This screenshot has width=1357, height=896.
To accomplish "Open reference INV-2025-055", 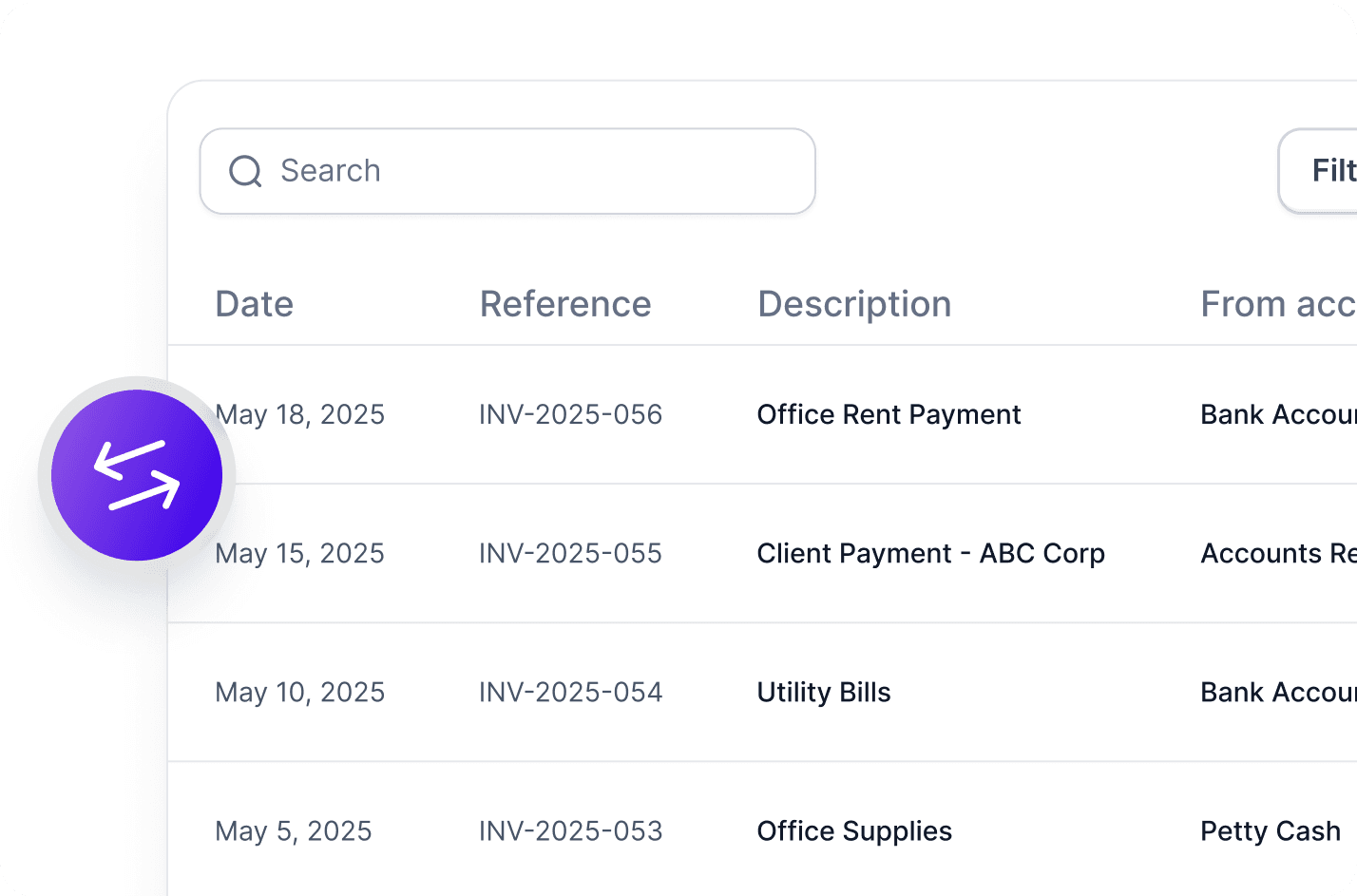I will [x=570, y=553].
